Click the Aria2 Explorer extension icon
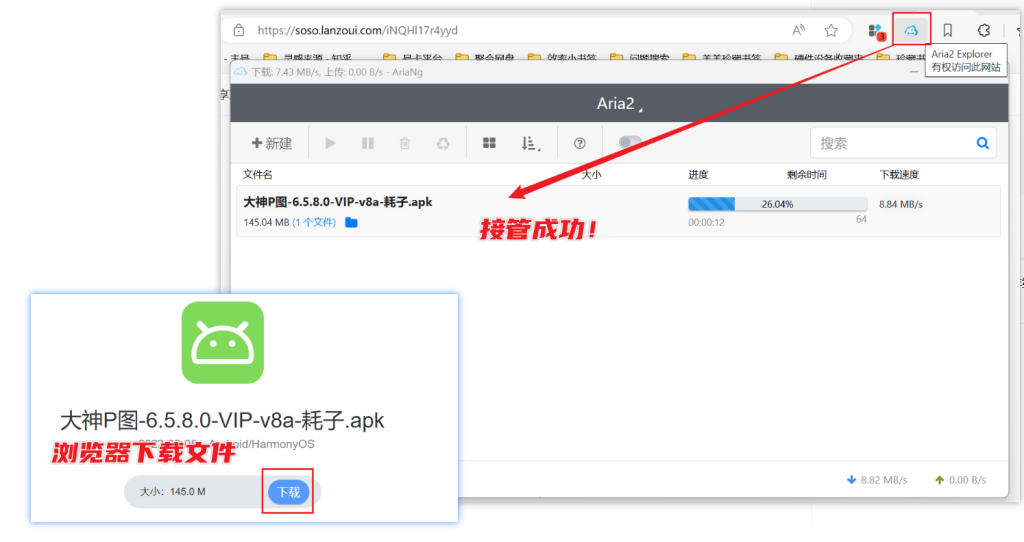Screen dimensions: 1024x542 click(911, 30)
